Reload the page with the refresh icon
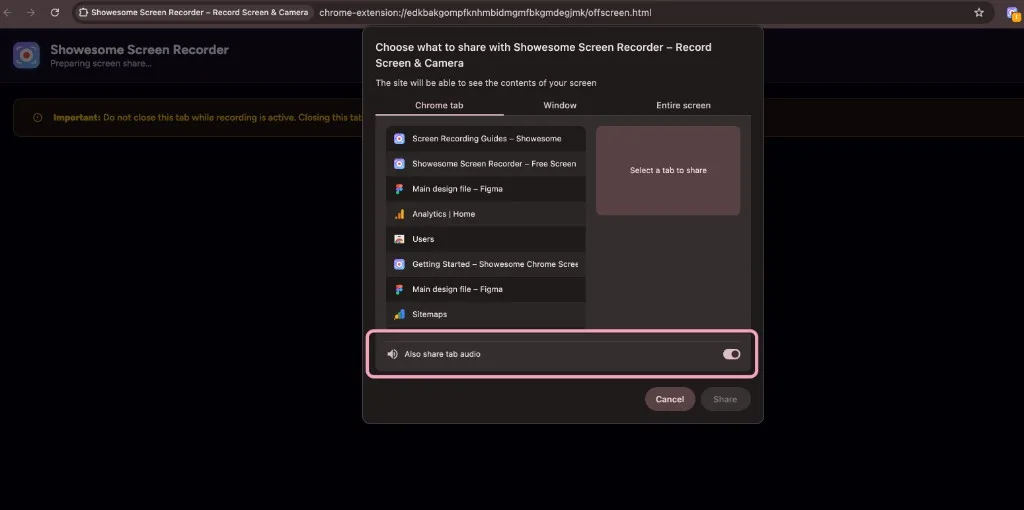 (x=55, y=12)
